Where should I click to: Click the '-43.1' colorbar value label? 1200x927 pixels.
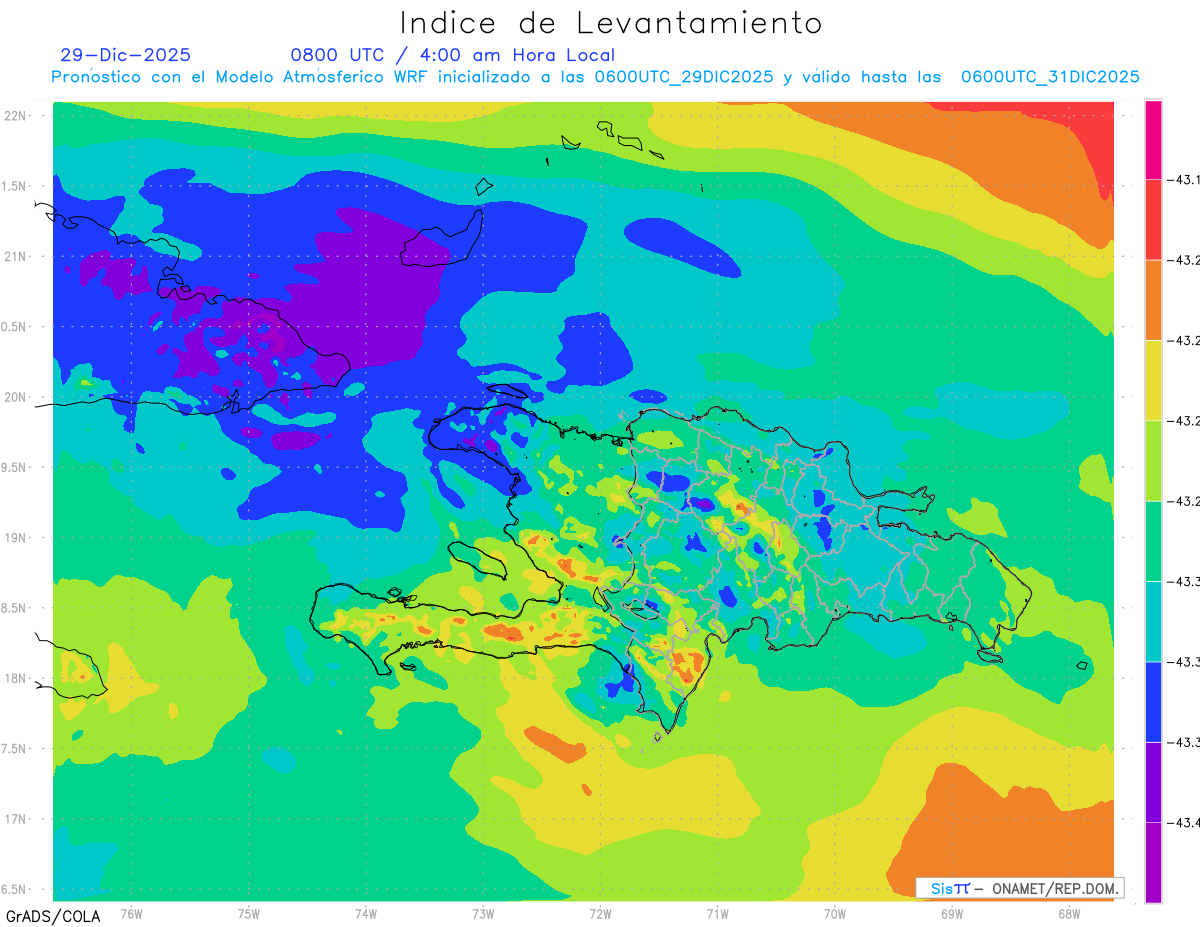tap(1185, 180)
